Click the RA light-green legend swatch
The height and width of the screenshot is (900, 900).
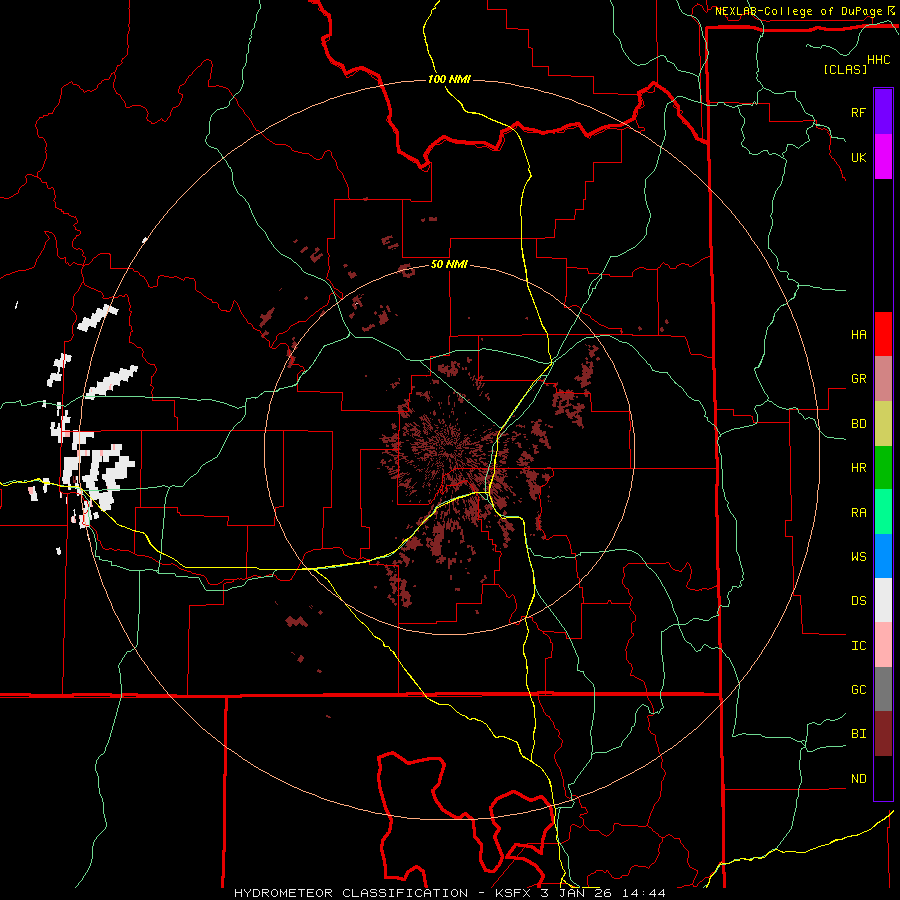click(x=883, y=512)
